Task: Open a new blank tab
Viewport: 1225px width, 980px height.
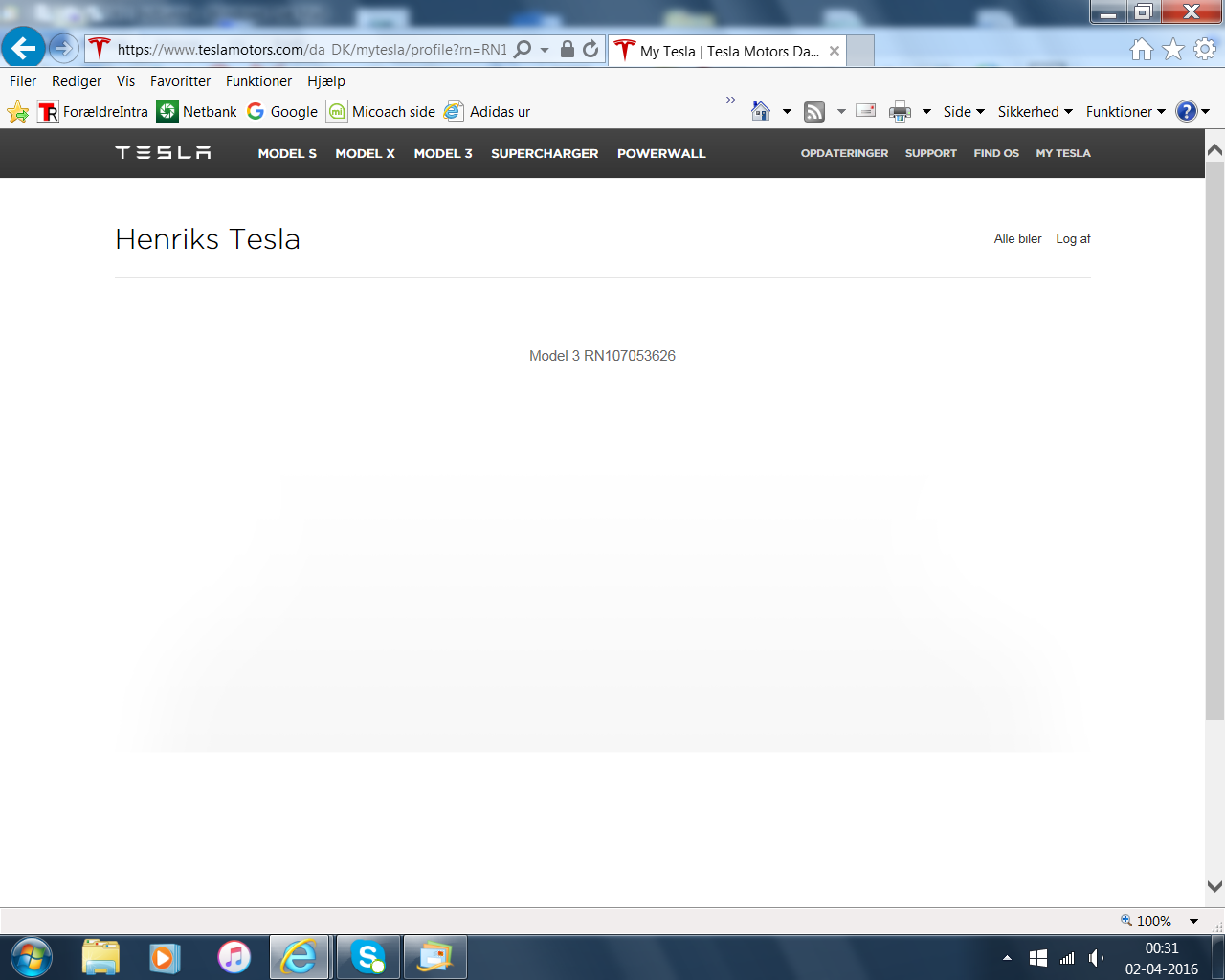Action: [860, 51]
